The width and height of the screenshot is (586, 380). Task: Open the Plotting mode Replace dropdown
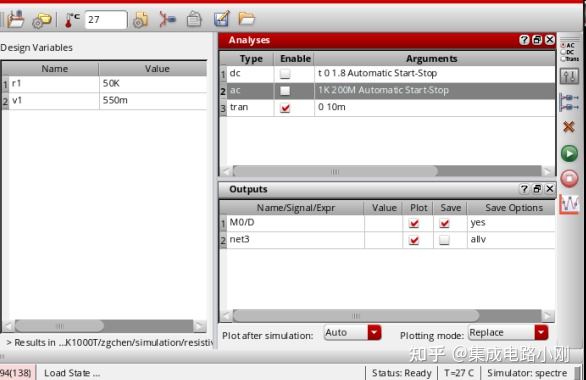tap(508, 333)
